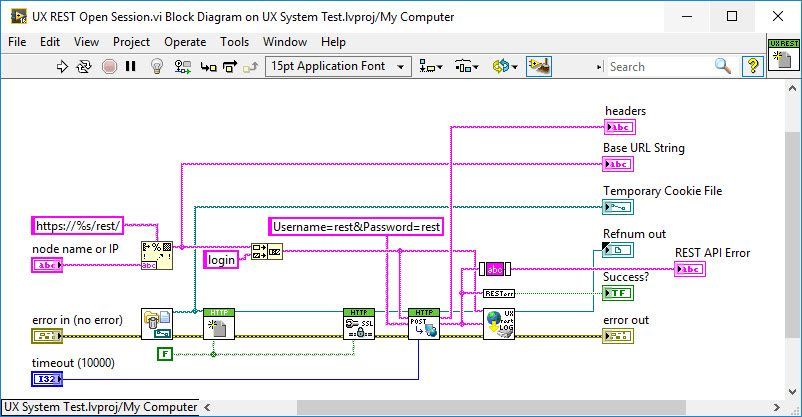802x417 pixels.
Task: Click Step Over button
Action: [230, 67]
